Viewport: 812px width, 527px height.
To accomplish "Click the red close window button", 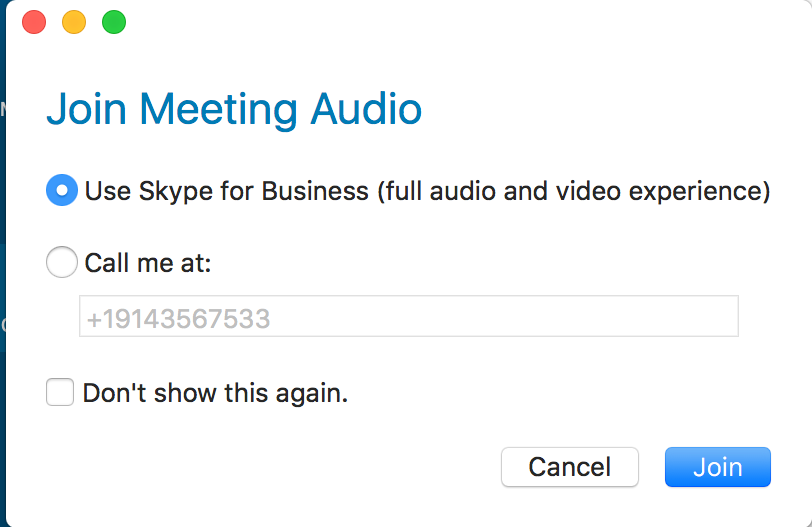I will 34,21.
